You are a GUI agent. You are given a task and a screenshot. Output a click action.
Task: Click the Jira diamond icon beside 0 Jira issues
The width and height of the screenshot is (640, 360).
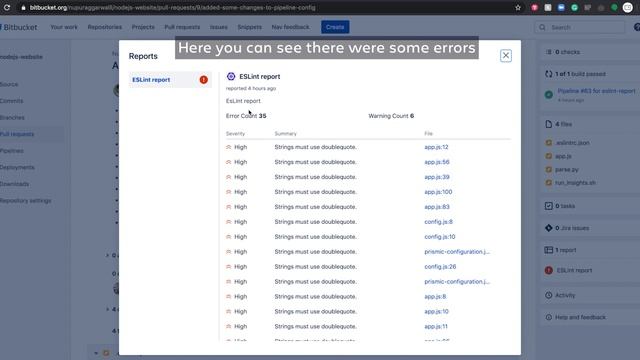click(549, 228)
